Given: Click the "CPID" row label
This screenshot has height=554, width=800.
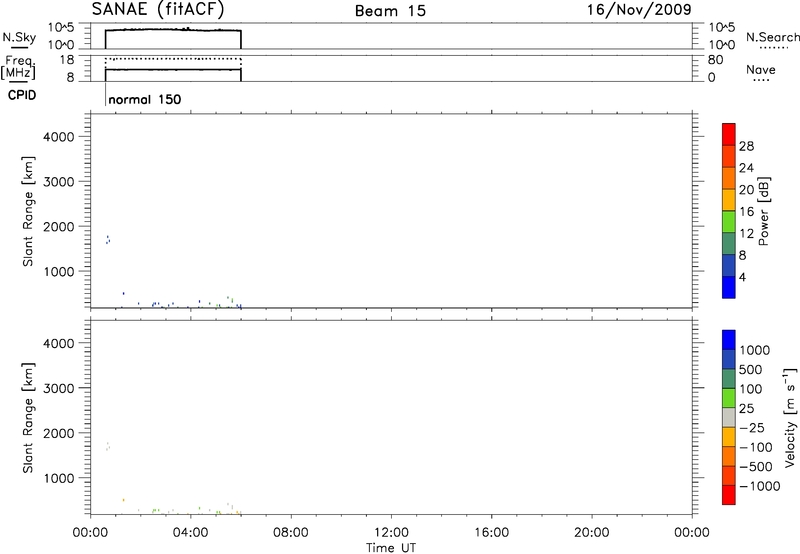Looking at the screenshot, I should pos(22,95).
